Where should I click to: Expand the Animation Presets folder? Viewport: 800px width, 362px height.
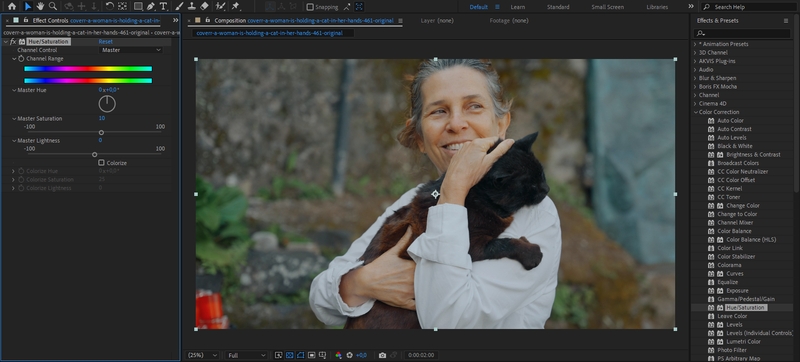click(x=695, y=44)
